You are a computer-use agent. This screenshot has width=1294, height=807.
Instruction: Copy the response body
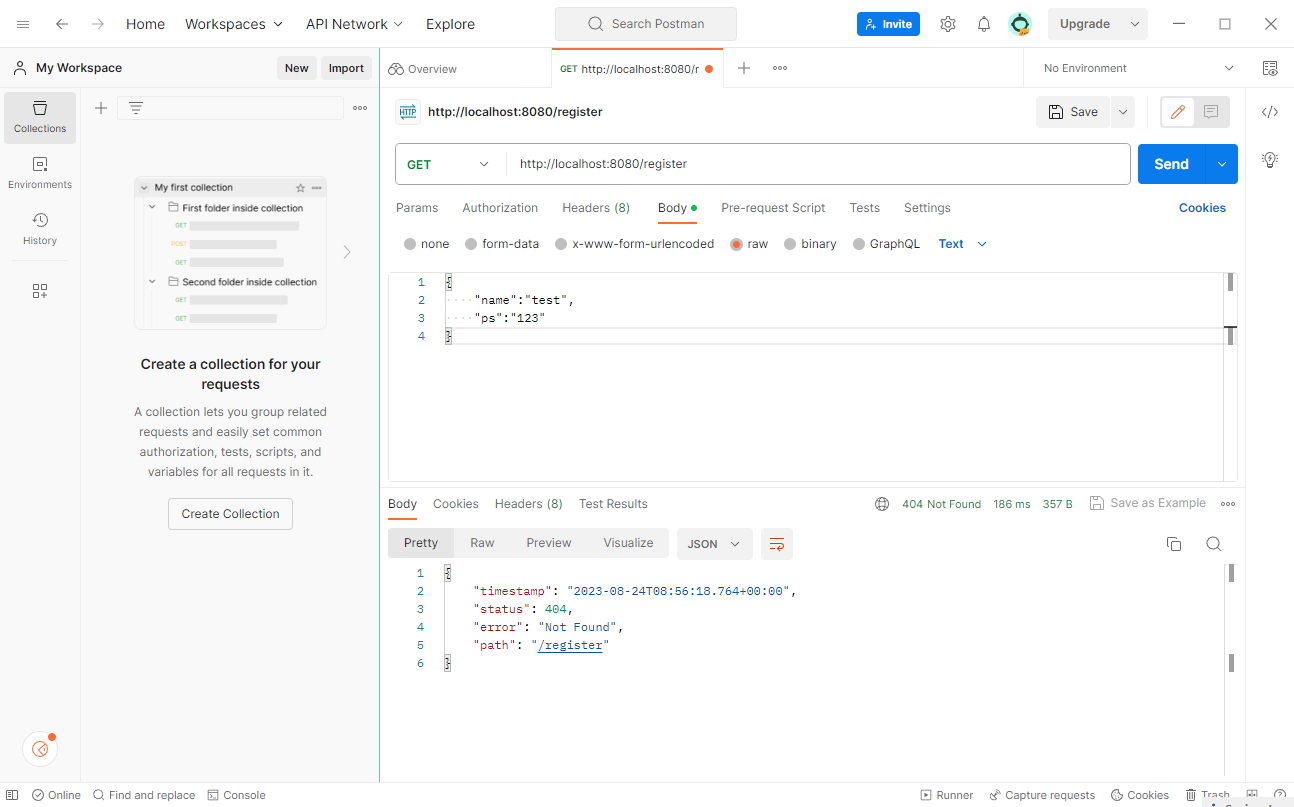pos(1174,544)
